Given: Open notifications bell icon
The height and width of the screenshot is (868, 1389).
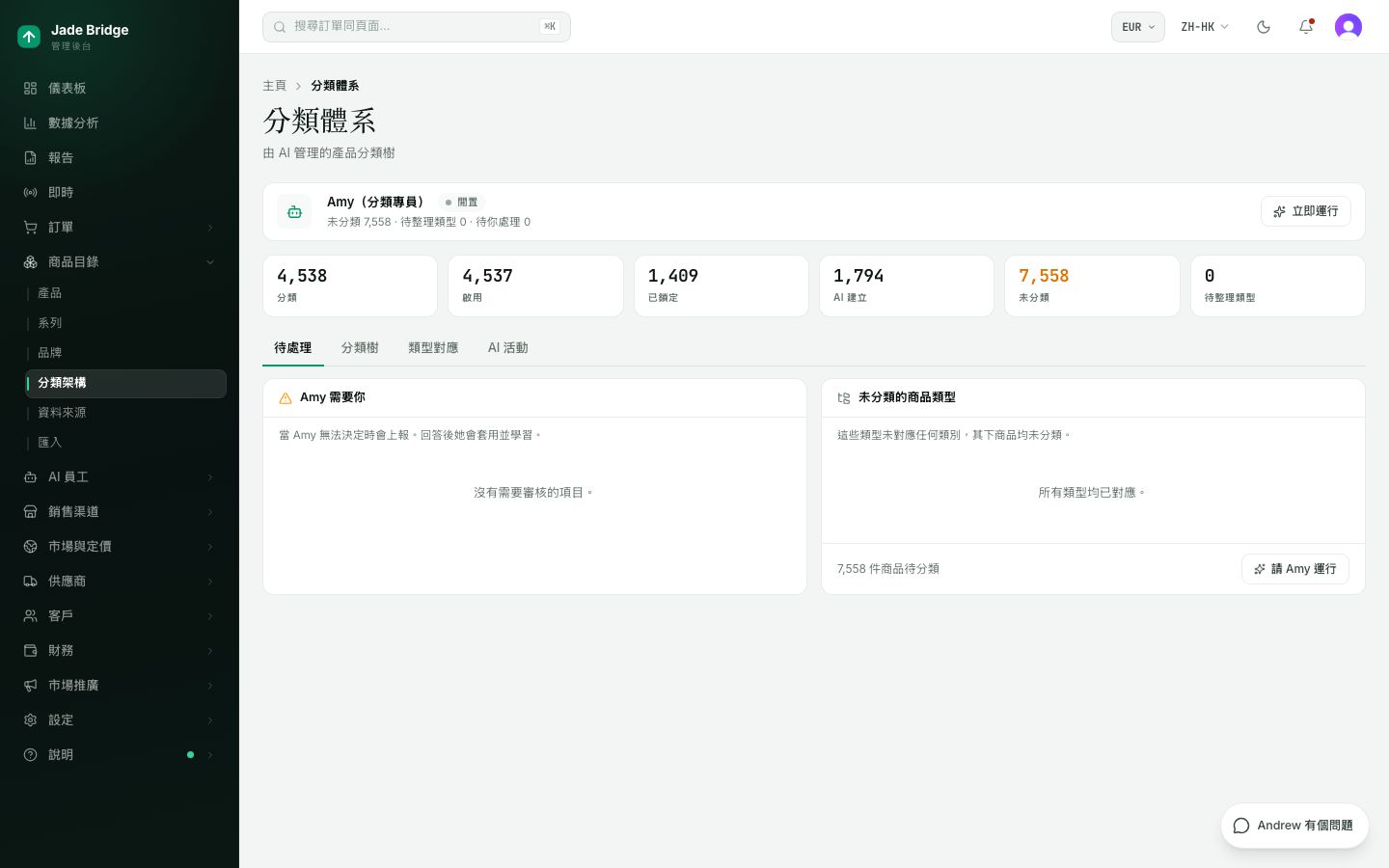Looking at the screenshot, I should (x=1306, y=27).
